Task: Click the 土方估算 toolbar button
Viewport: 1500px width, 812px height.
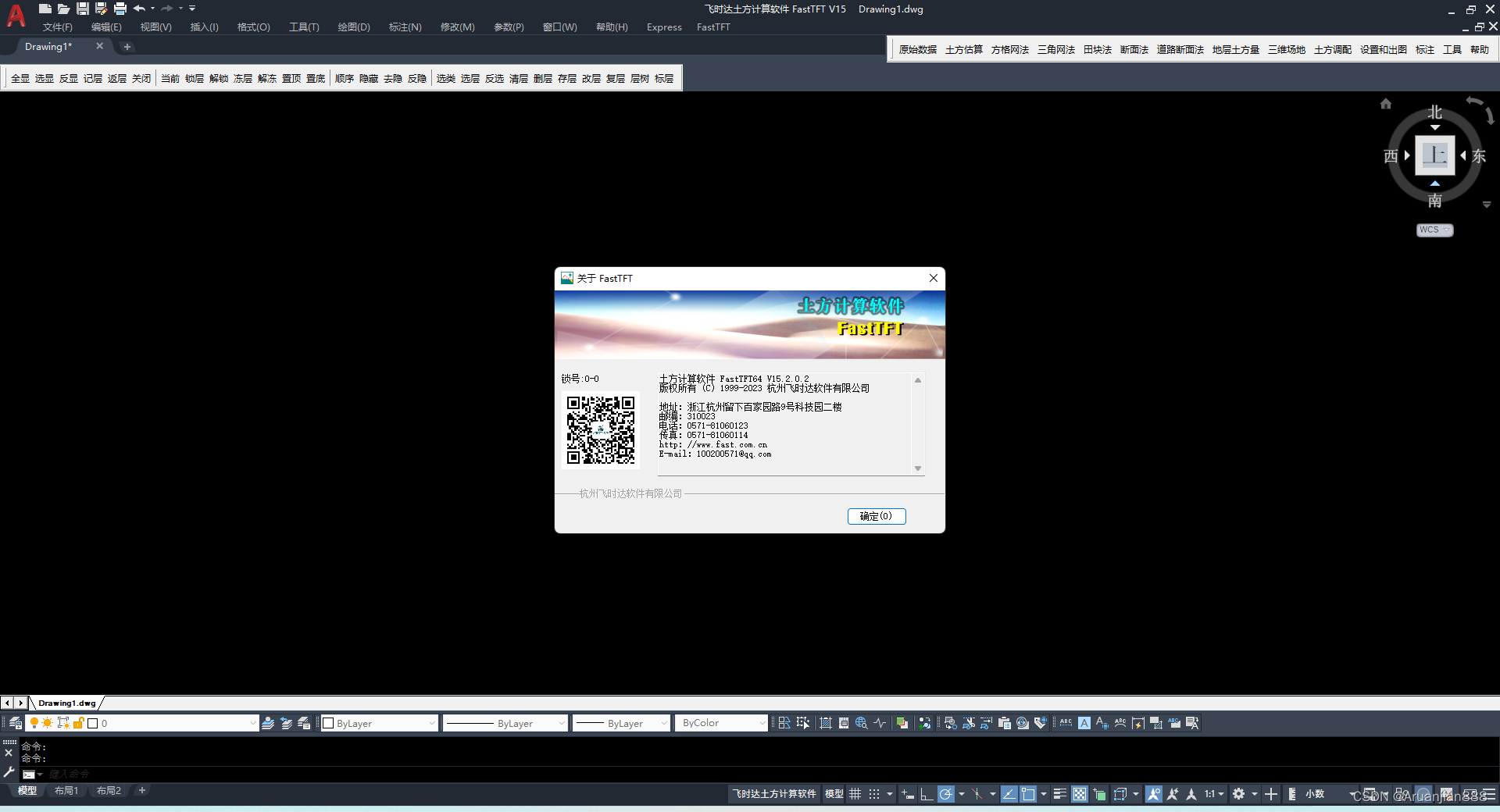Action: tap(964, 50)
